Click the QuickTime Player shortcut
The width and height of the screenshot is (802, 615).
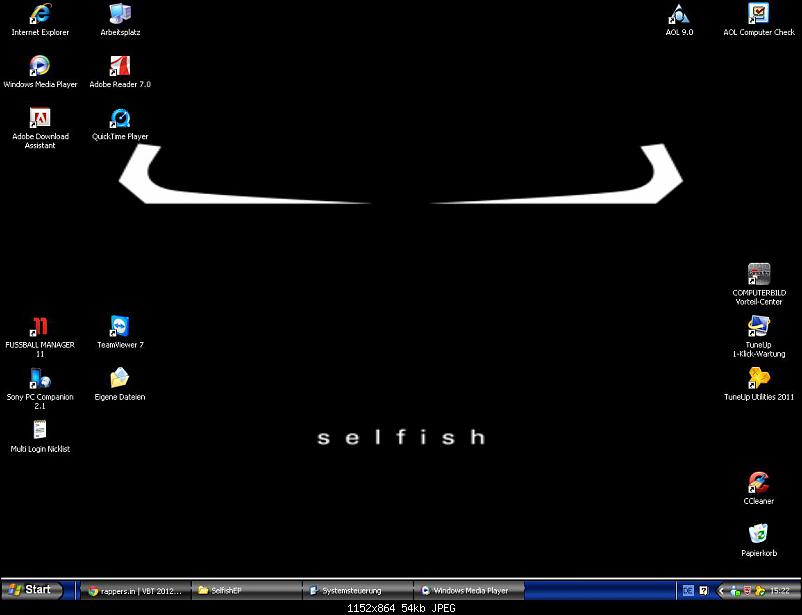pos(120,119)
